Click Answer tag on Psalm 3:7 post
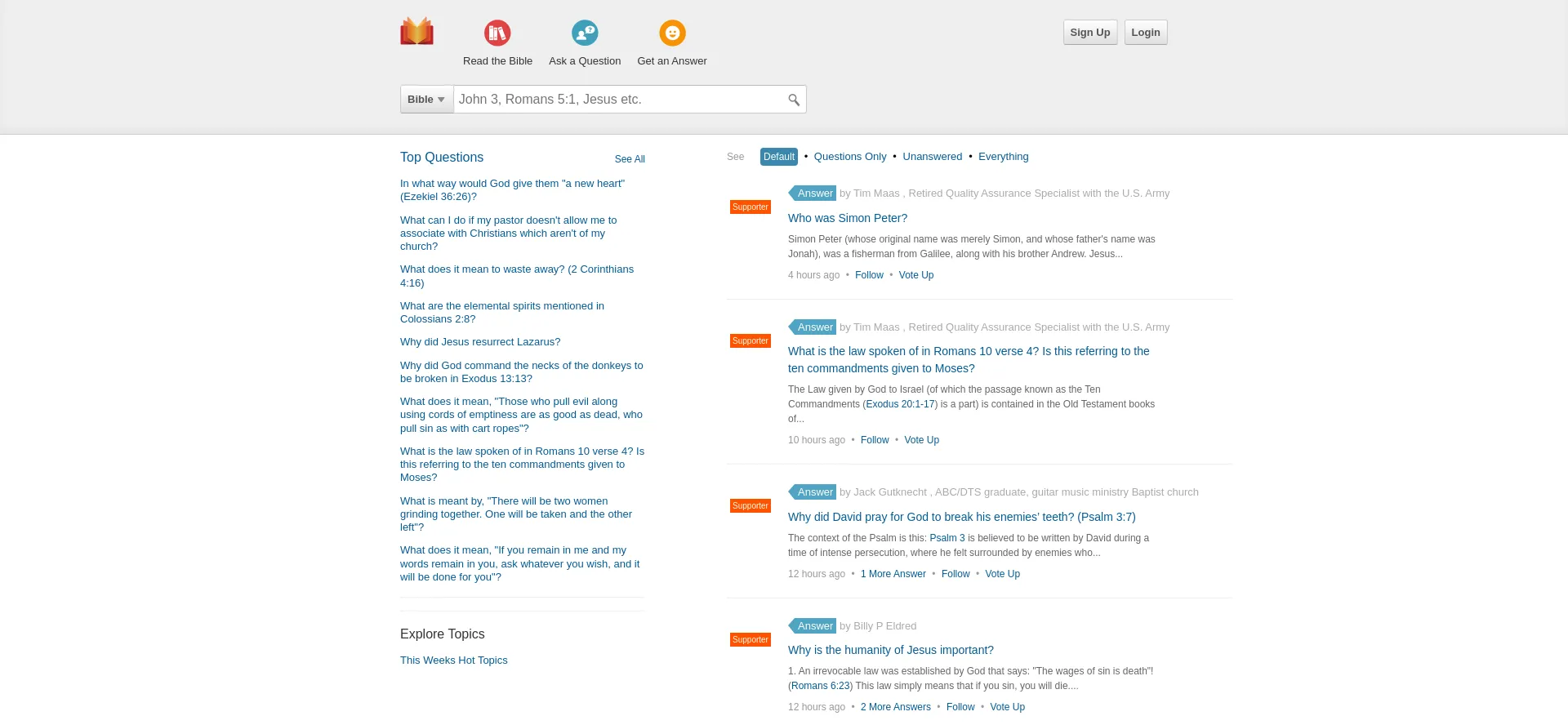The image size is (1568, 725). coord(813,492)
